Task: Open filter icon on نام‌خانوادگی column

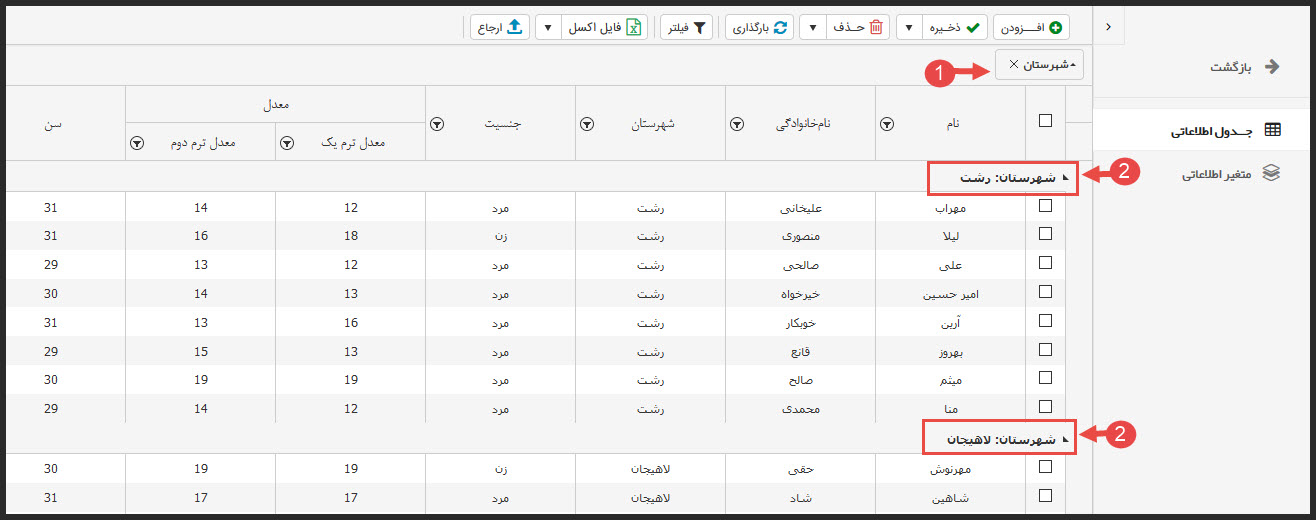Action: [736, 124]
